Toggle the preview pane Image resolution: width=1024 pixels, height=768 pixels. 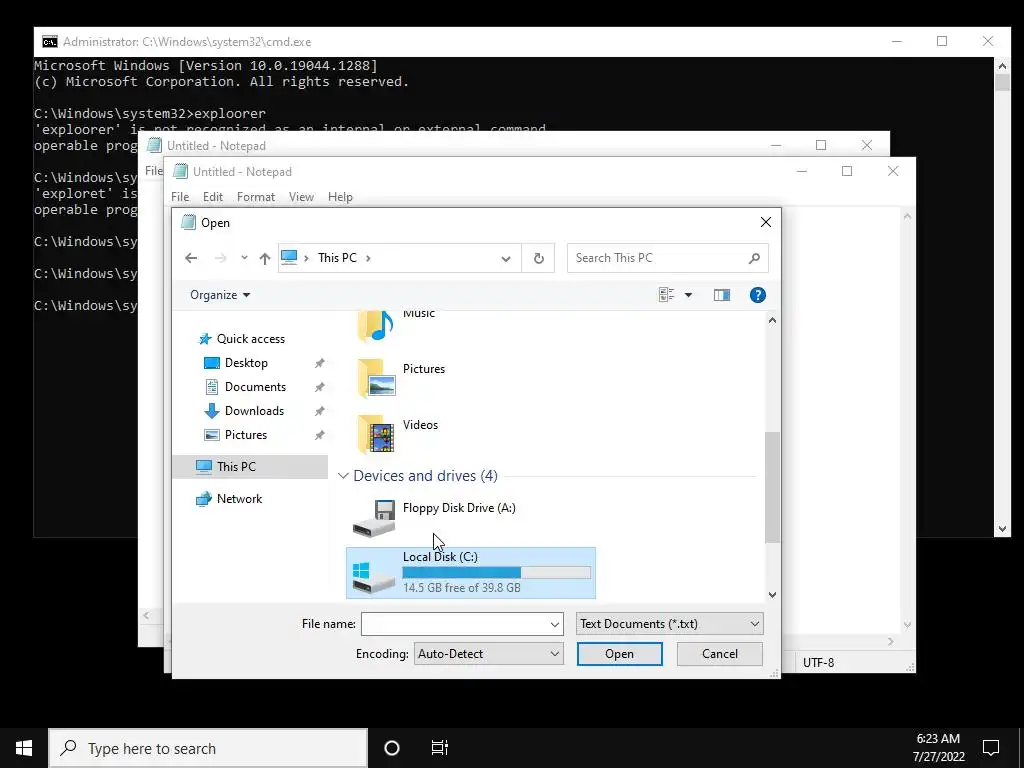[x=722, y=295]
